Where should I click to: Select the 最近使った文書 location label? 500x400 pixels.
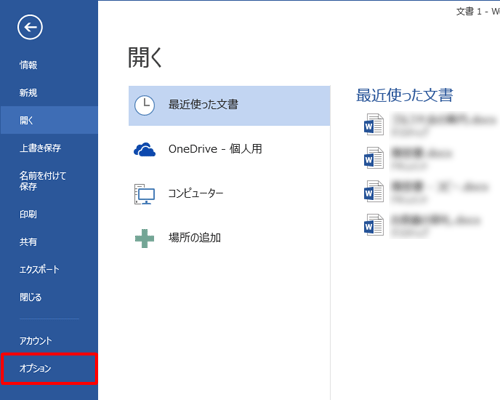point(203,105)
